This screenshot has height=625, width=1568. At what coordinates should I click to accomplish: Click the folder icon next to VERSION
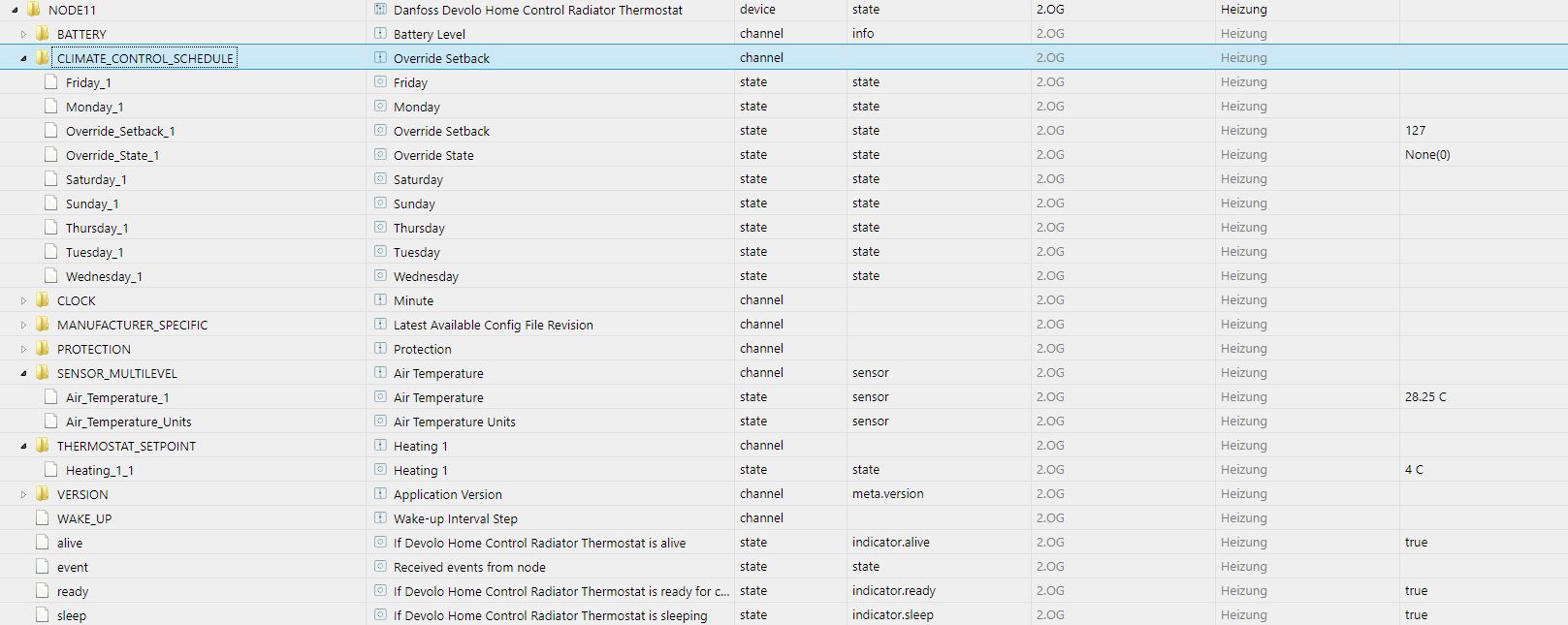(x=43, y=494)
